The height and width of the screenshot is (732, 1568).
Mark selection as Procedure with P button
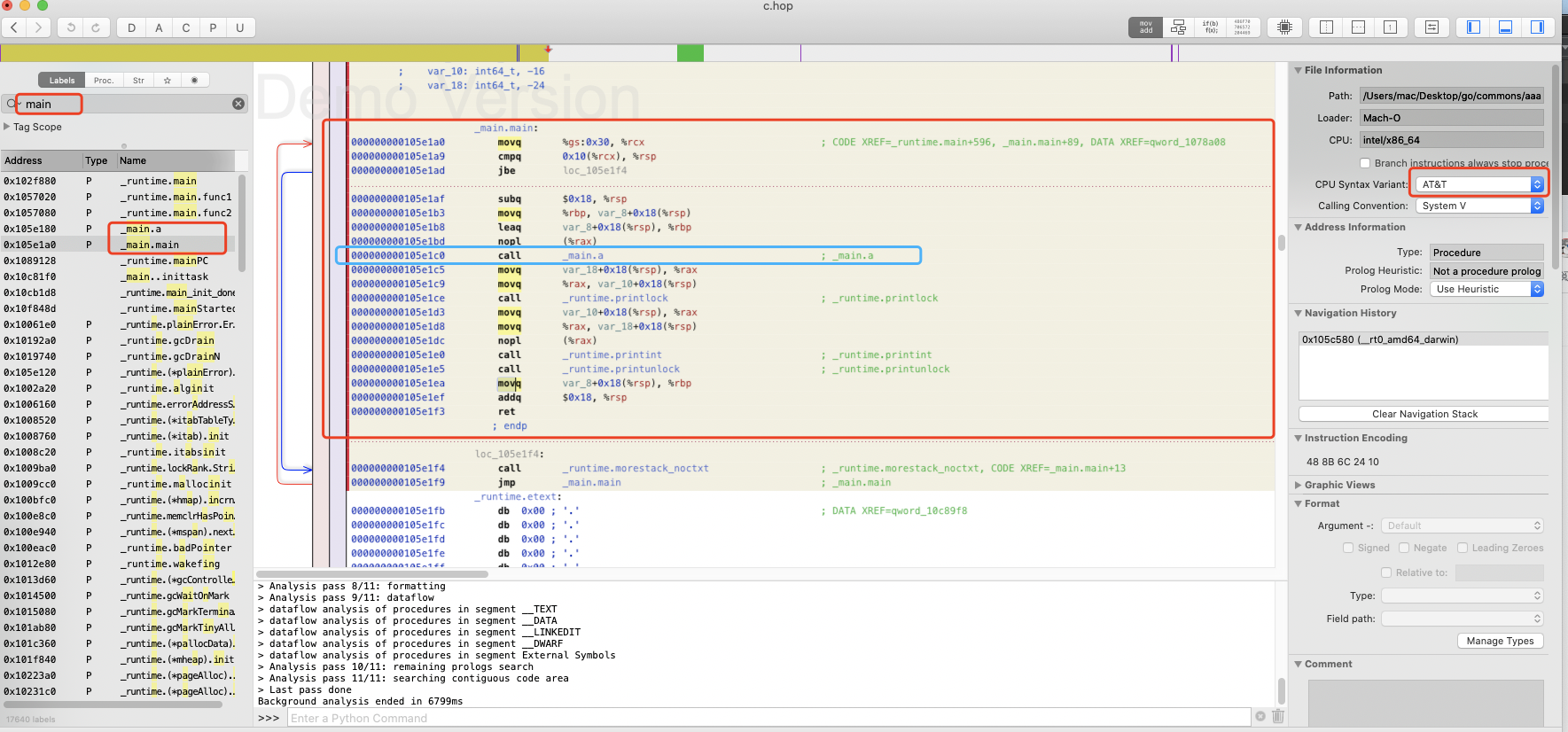[x=213, y=27]
